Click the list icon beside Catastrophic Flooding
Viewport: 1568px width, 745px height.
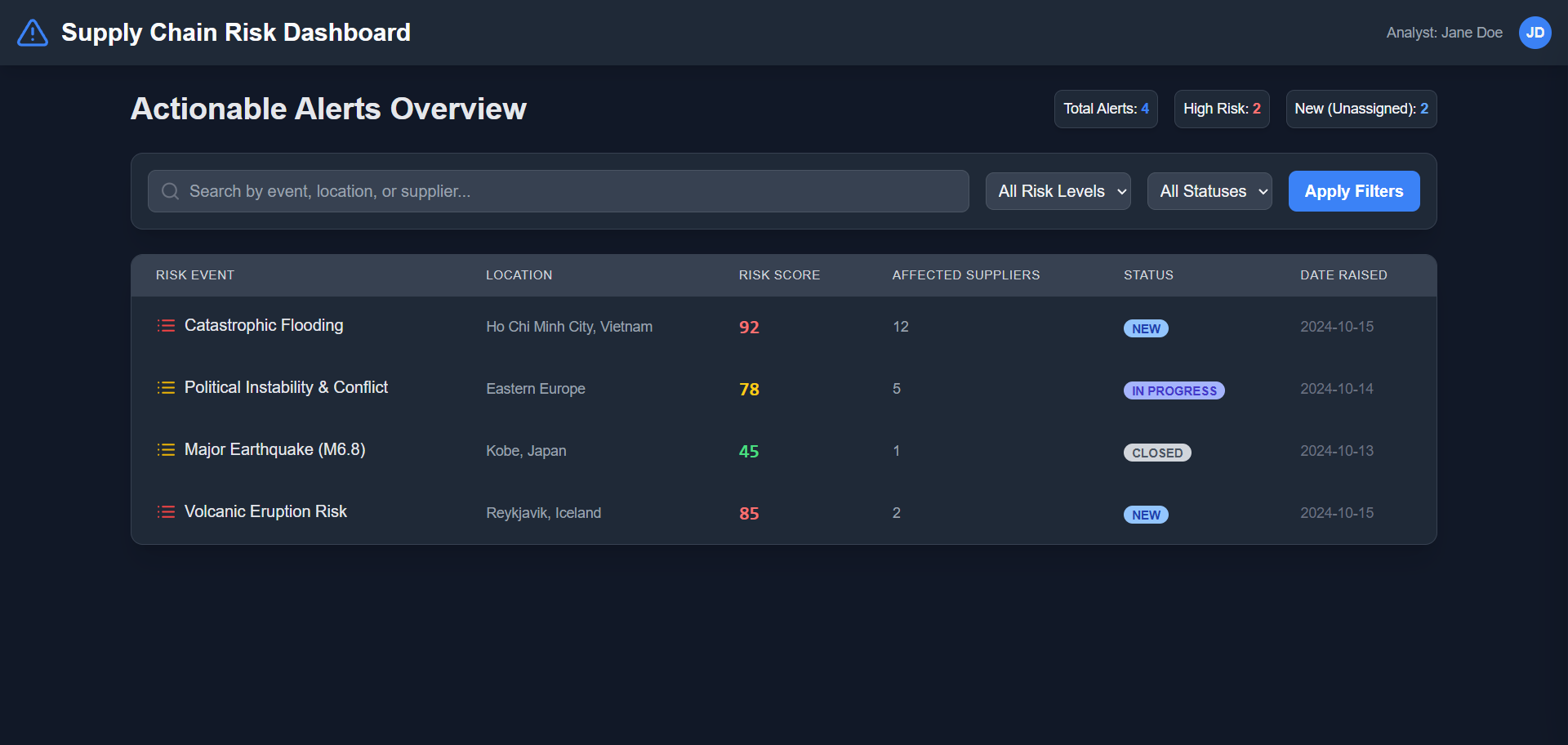pyautogui.click(x=166, y=326)
